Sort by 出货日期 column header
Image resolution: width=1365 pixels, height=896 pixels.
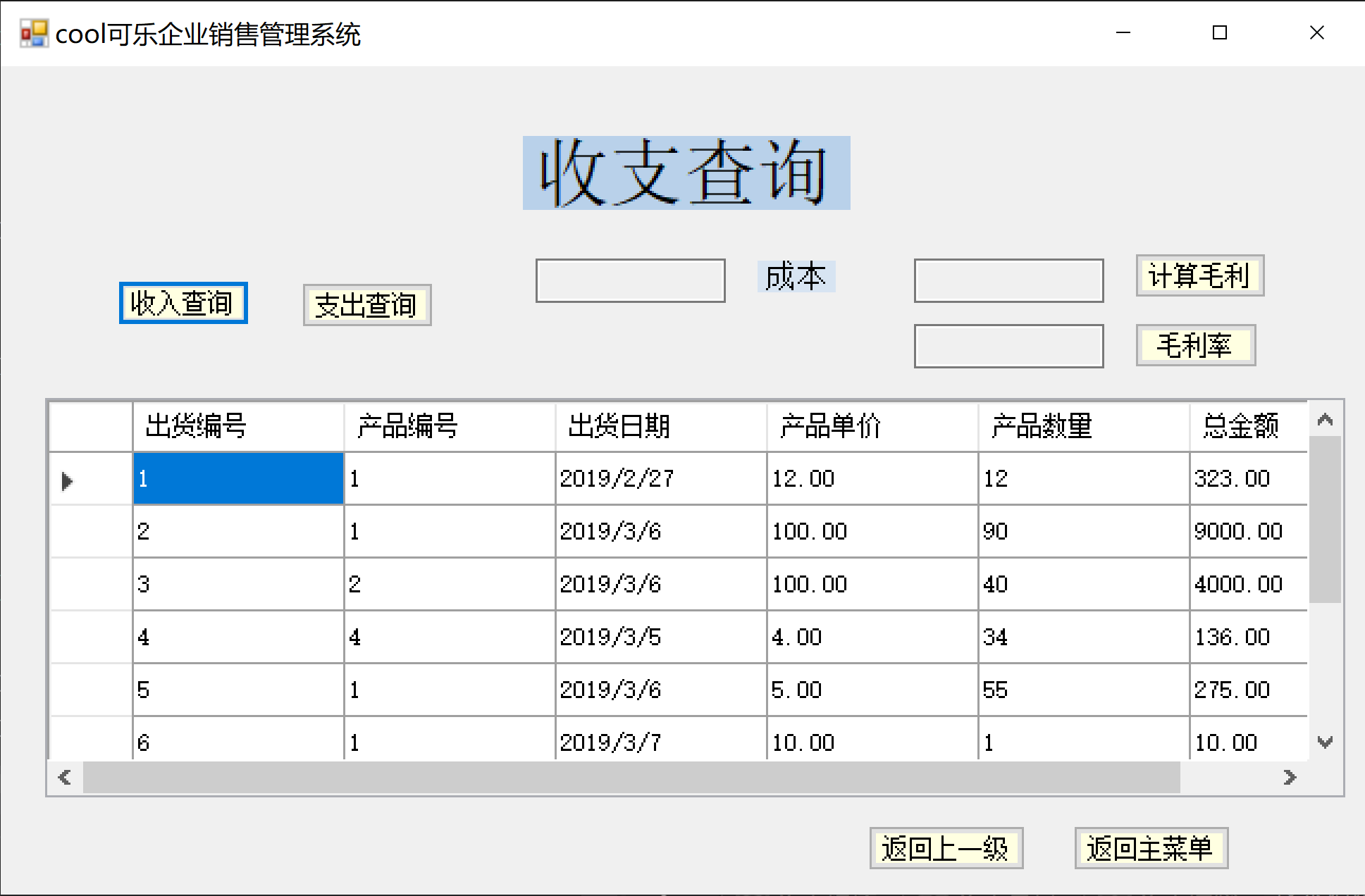point(661,426)
